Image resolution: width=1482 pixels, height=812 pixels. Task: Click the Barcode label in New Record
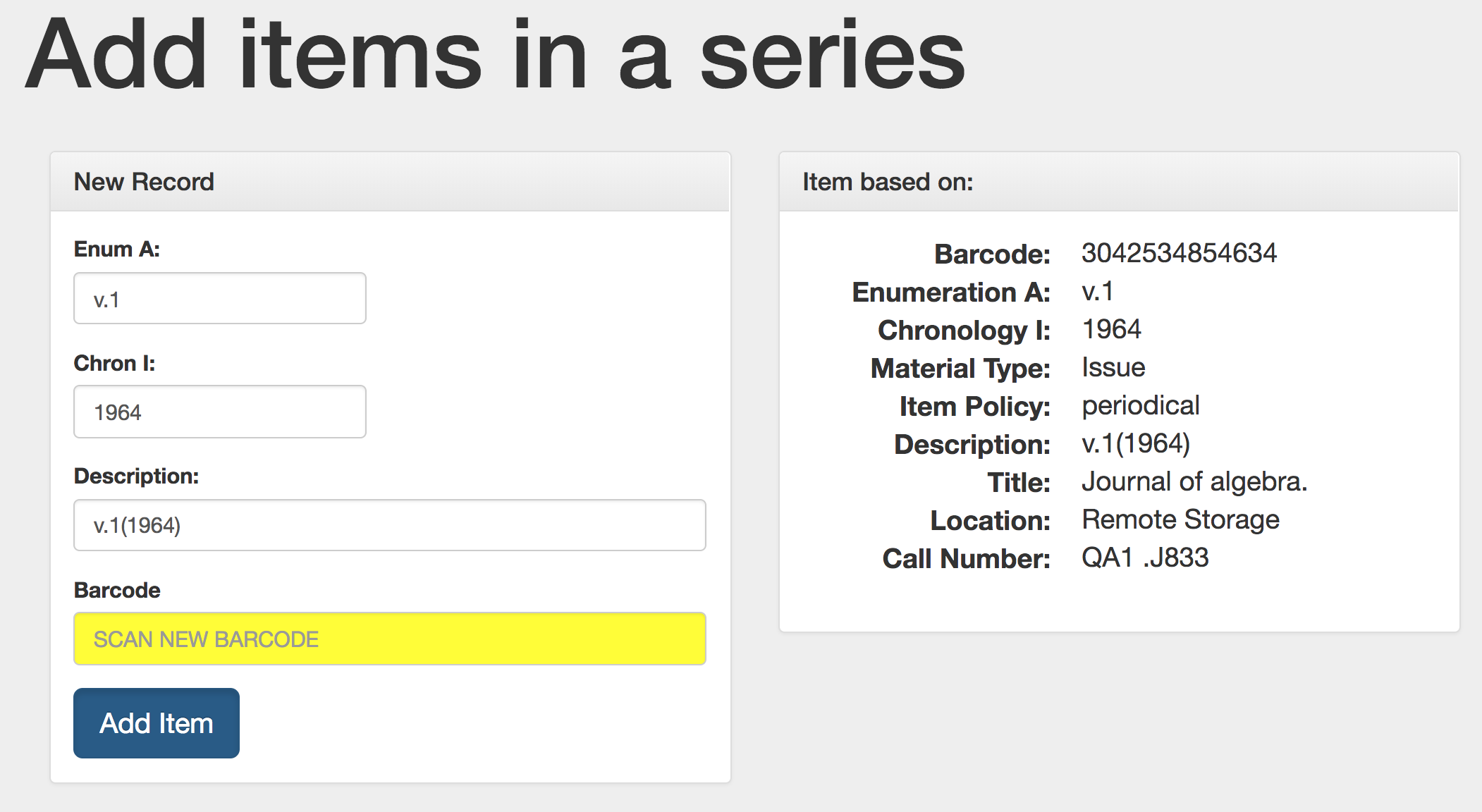pos(117,590)
